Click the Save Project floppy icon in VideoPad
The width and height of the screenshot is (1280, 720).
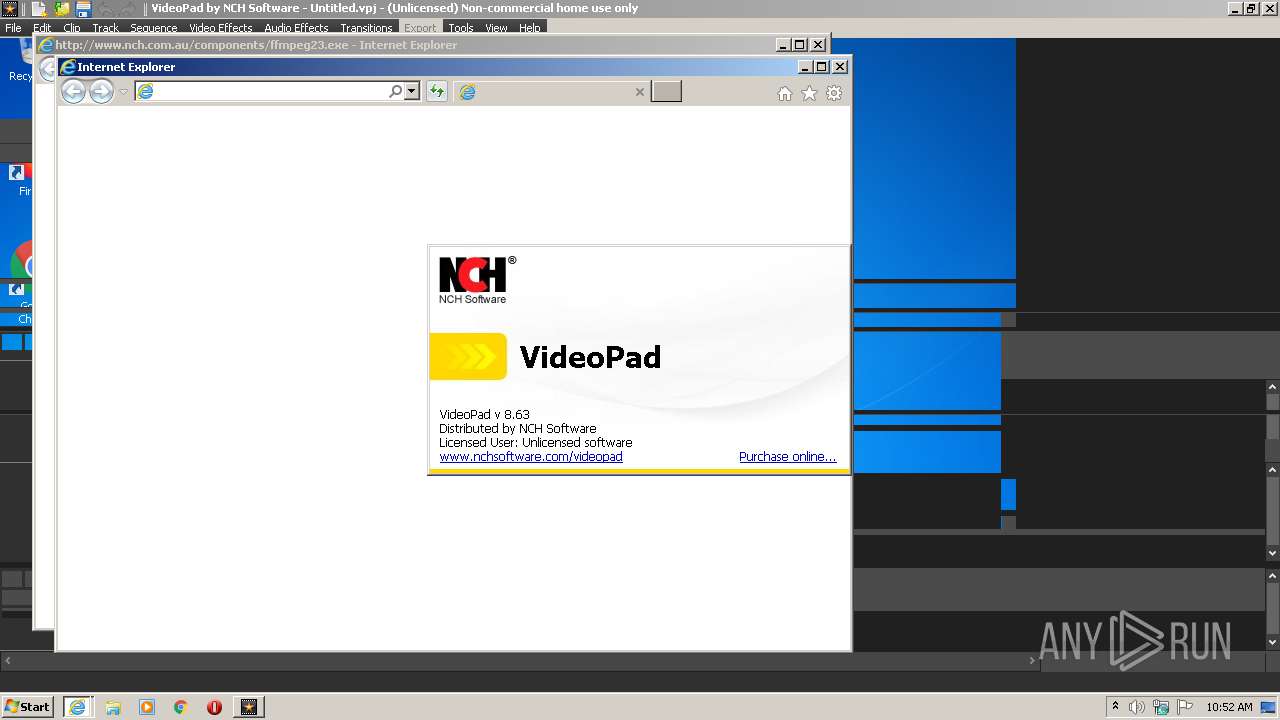click(x=84, y=9)
